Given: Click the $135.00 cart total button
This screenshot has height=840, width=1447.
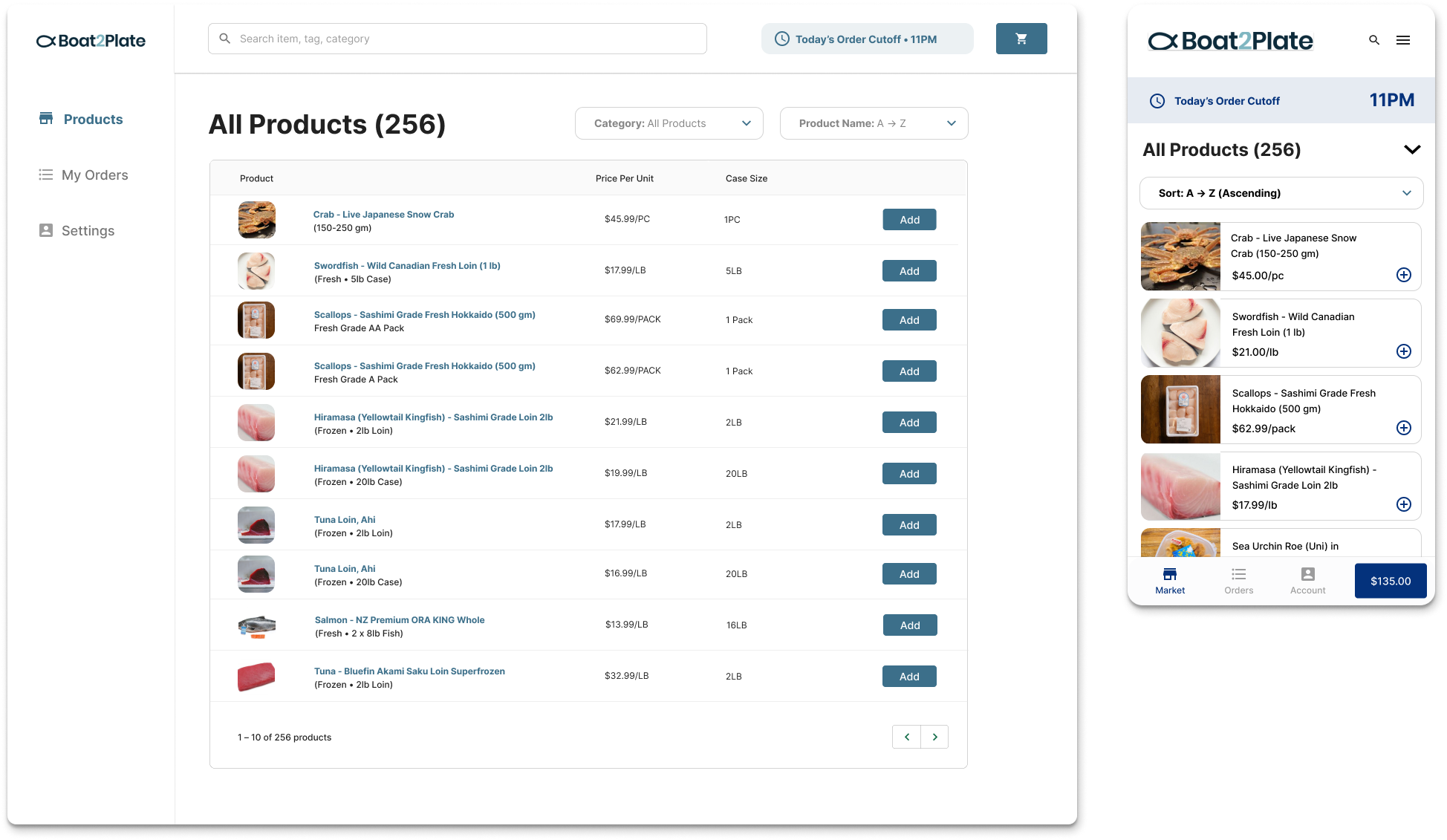Looking at the screenshot, I should point(1390,581).
